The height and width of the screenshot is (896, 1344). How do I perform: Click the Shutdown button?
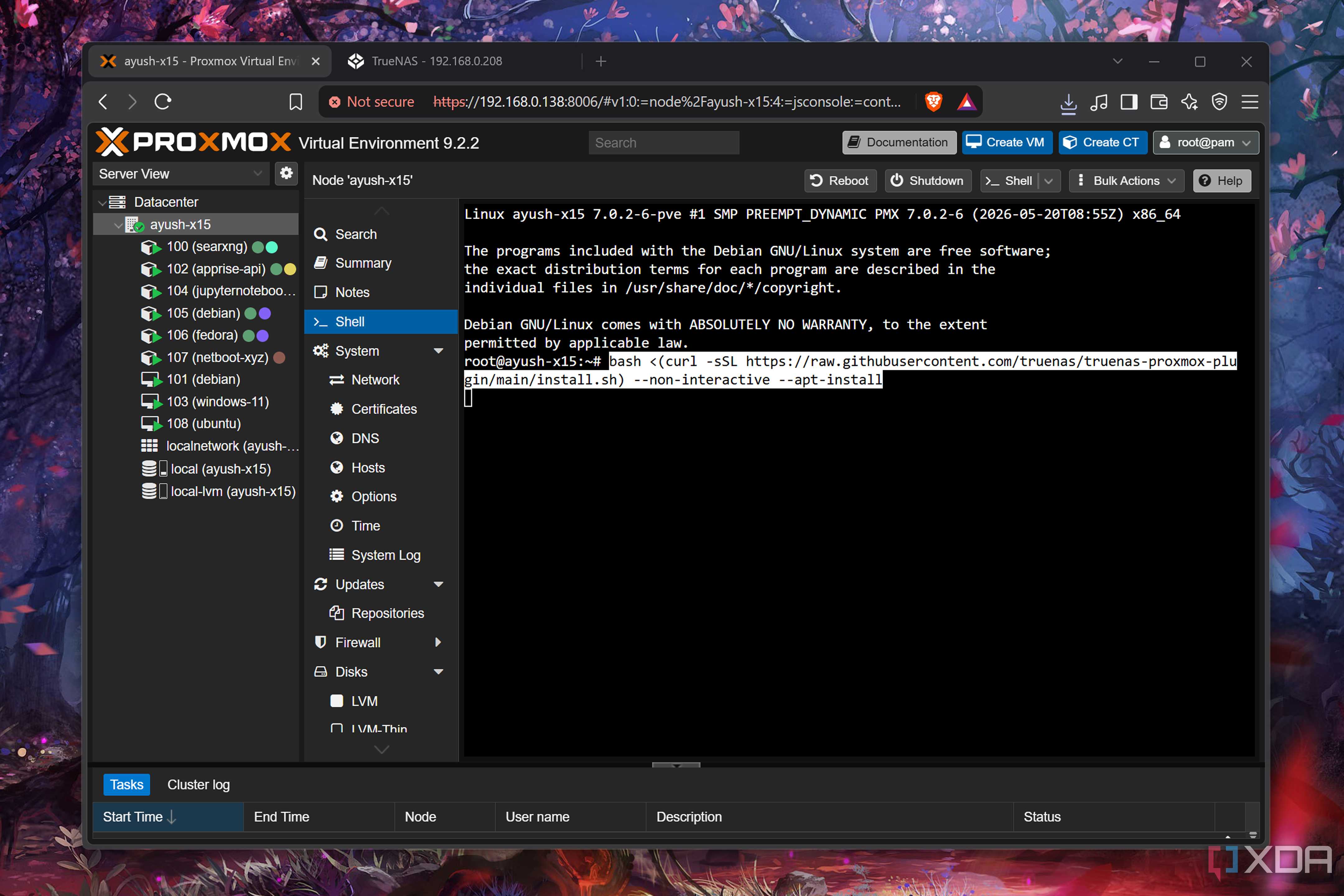click(x=927, y=181)
